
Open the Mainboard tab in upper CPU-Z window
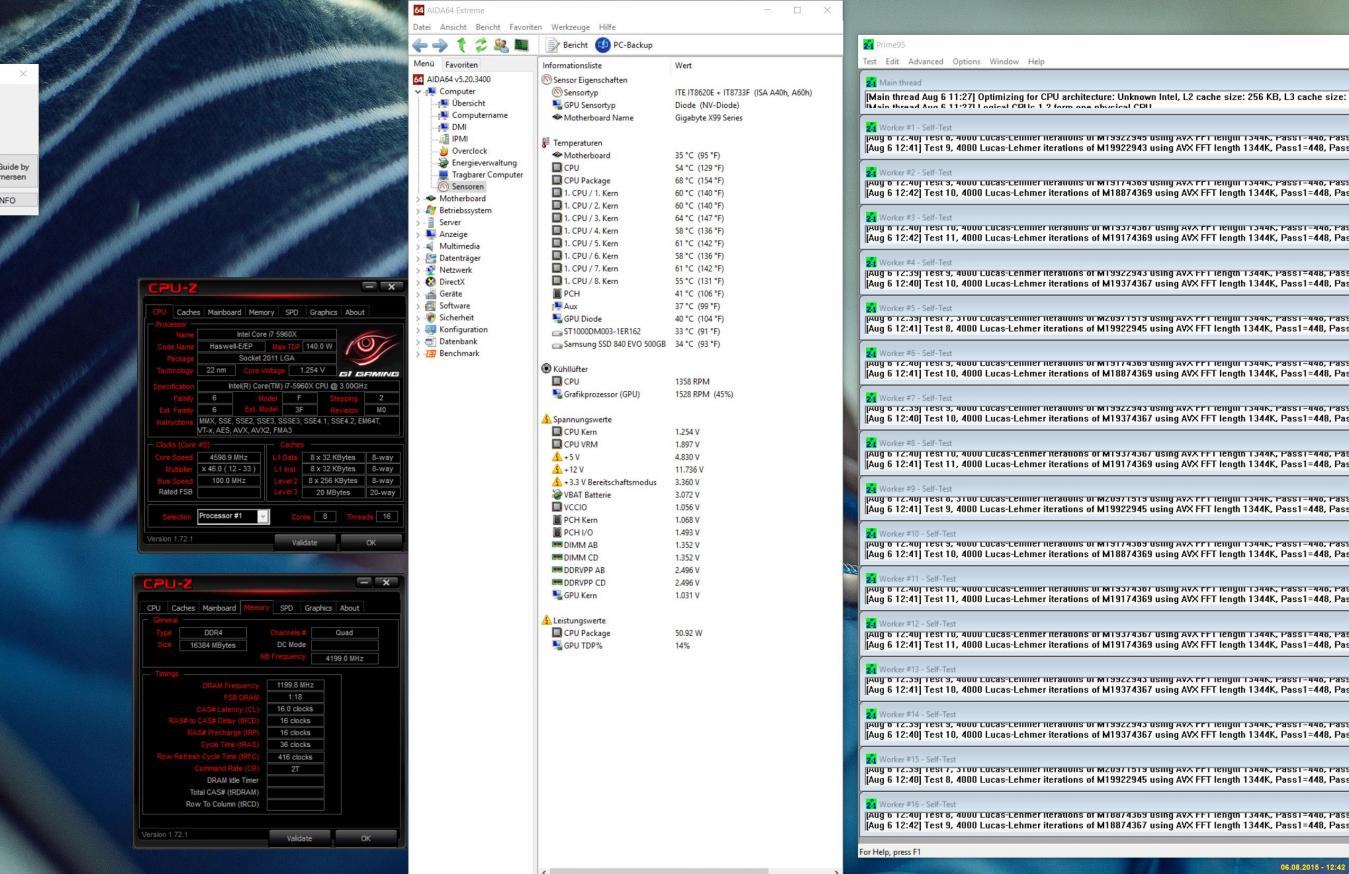coord(224,313)
